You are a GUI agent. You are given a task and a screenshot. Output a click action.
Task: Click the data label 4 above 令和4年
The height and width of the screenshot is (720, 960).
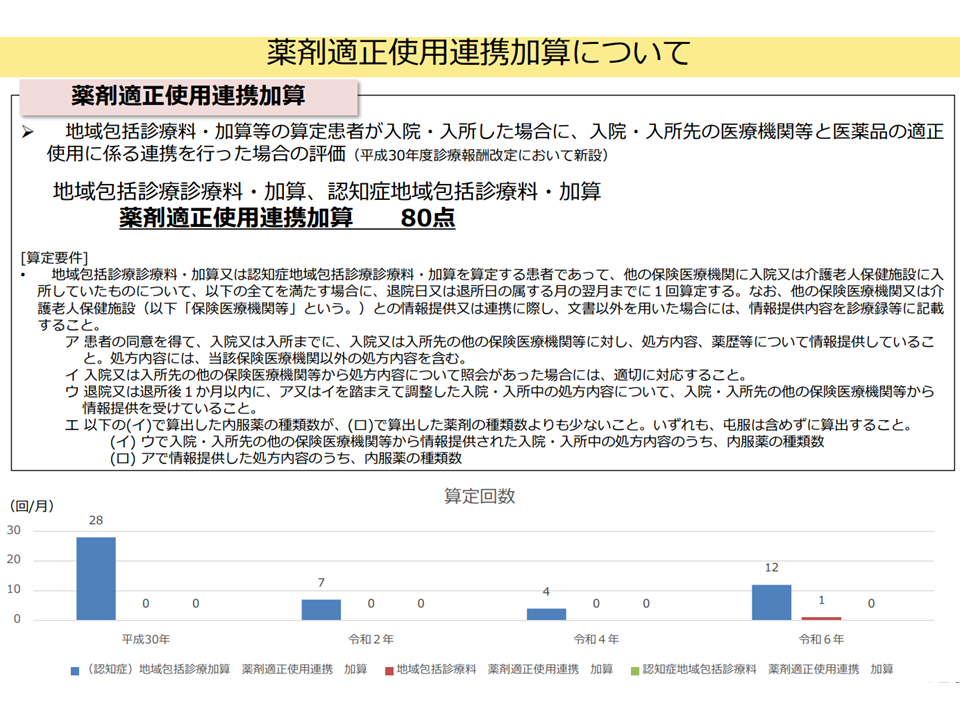pos(546,592)
